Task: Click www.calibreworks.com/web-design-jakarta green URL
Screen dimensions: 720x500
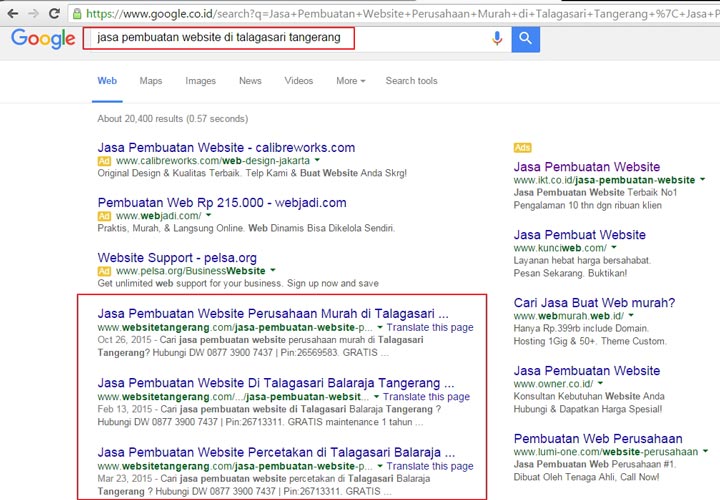Action: point(213,161)
